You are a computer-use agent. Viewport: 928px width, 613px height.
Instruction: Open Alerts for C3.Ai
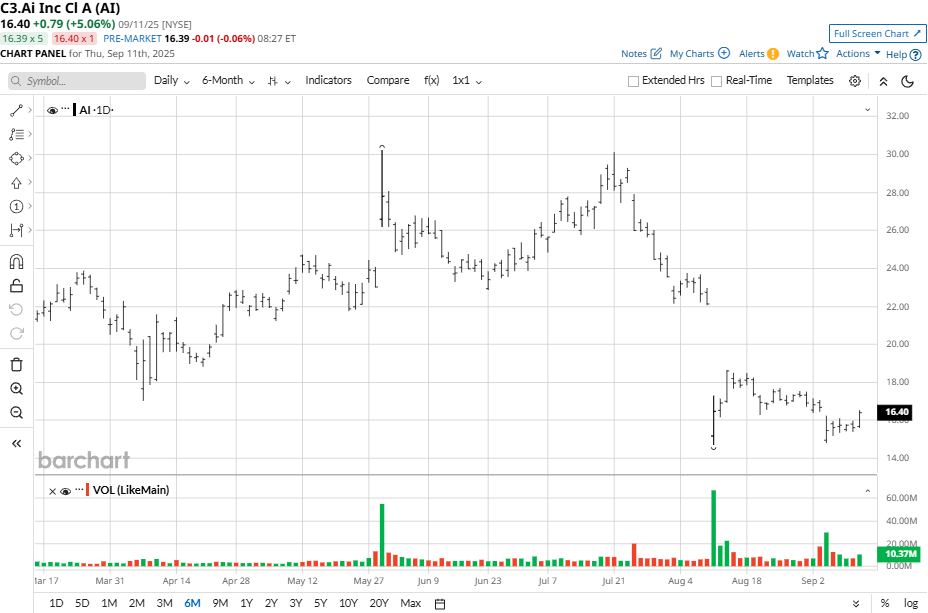tap(759, 53)
